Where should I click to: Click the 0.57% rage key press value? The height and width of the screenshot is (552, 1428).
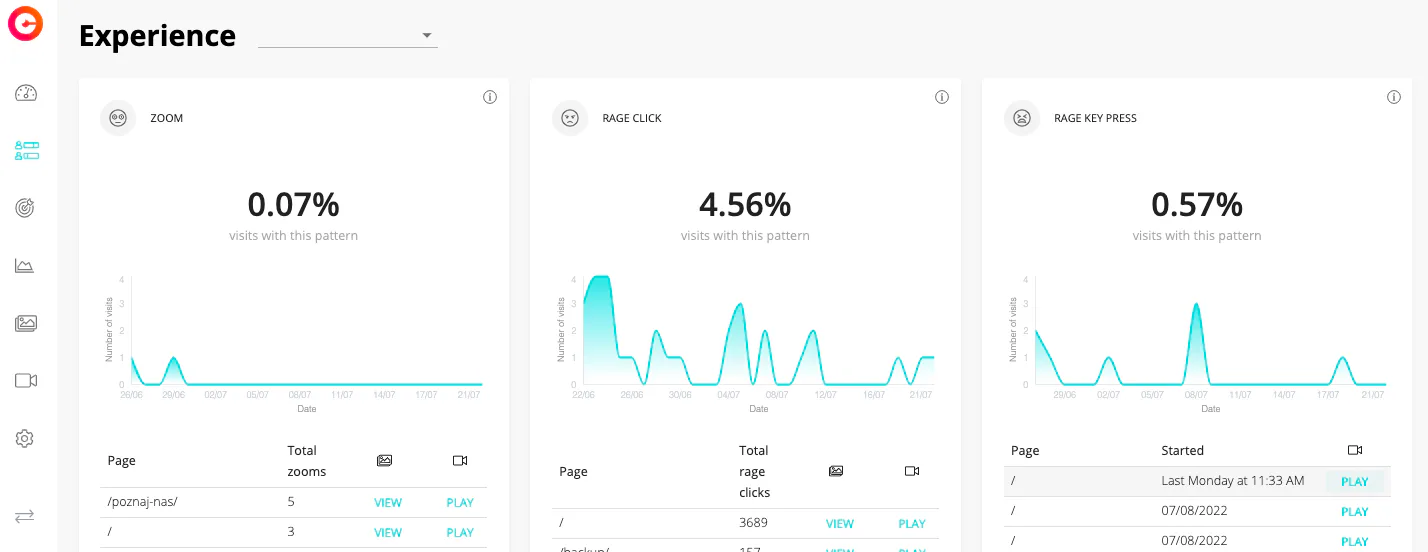(1198, 205)
